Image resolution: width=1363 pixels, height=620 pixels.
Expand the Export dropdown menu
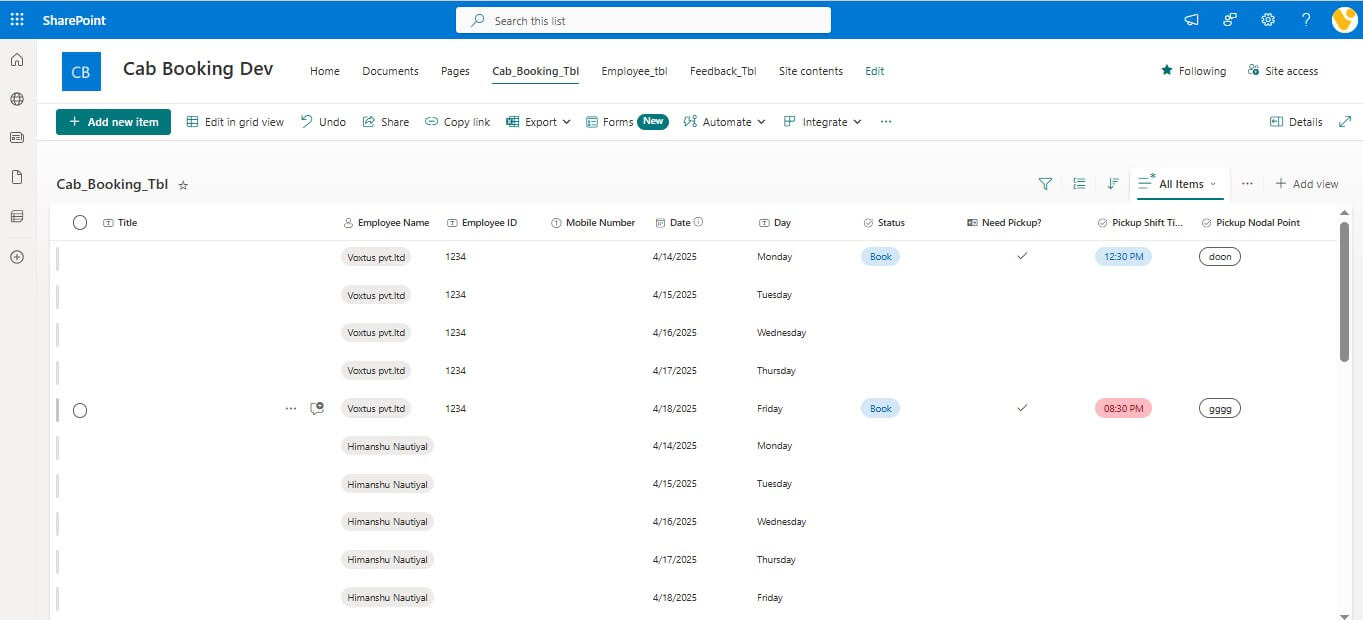[x=538, y=121]
